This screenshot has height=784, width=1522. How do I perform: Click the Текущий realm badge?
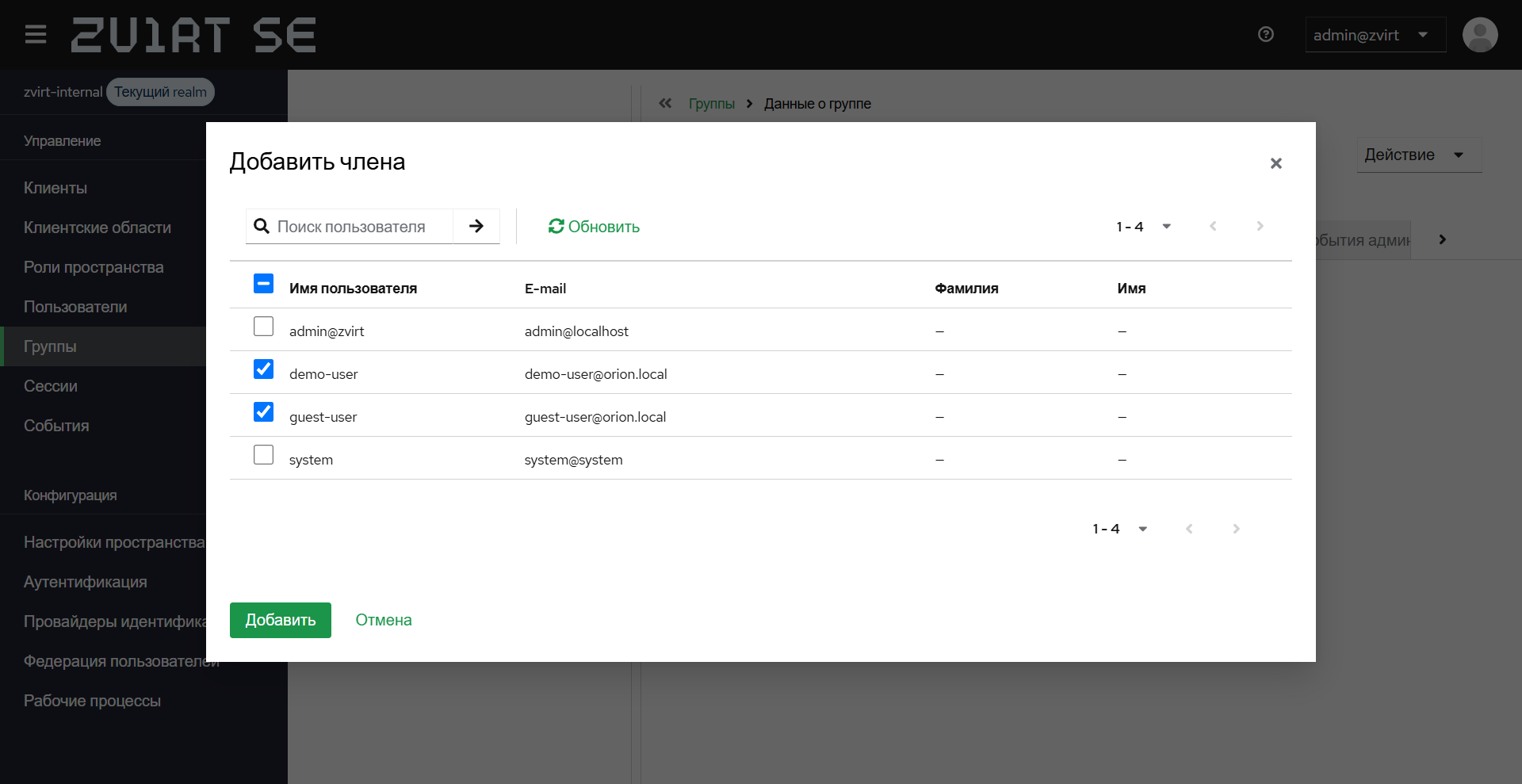coord(160,92)
